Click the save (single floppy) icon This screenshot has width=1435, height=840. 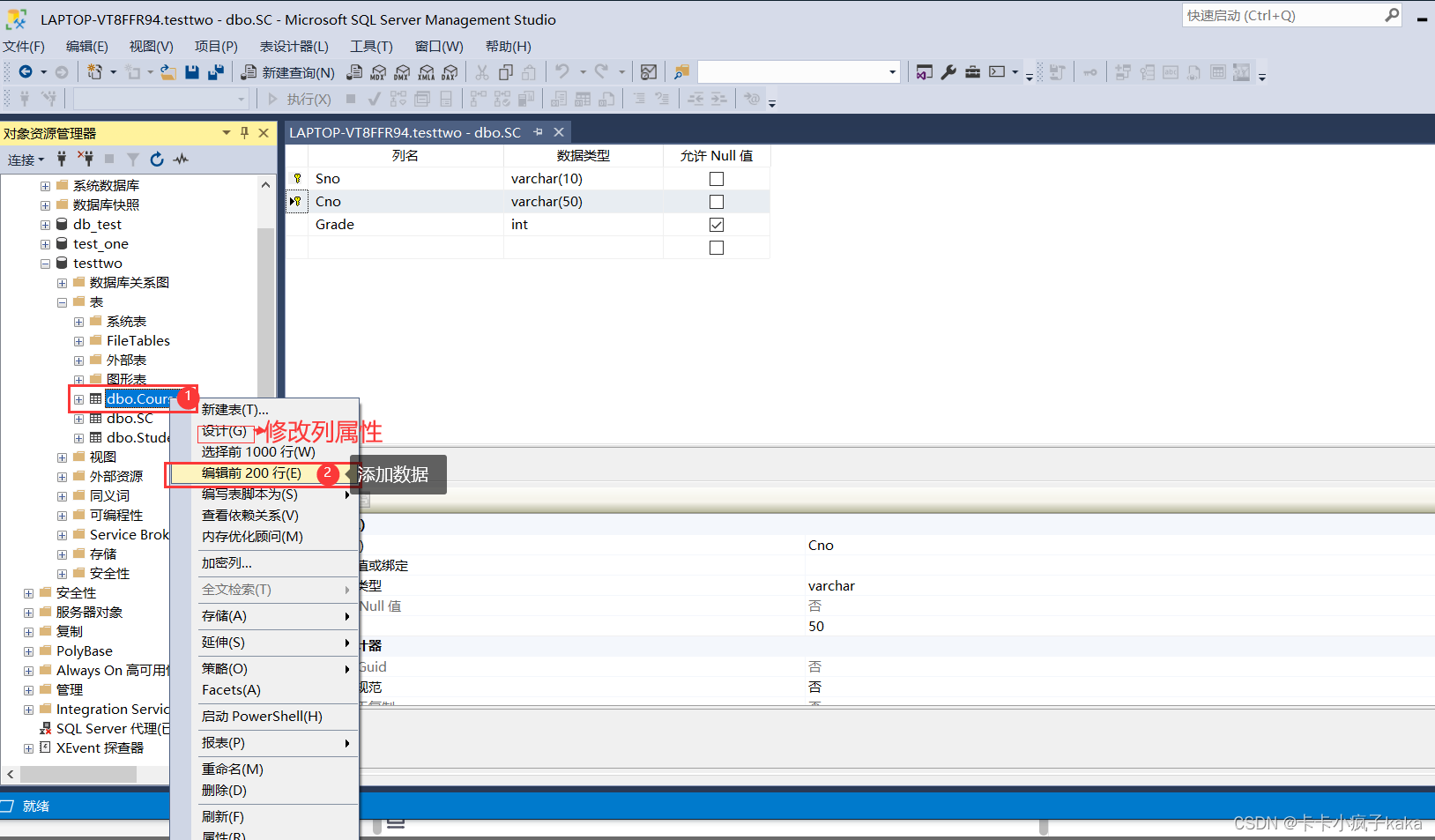(192, 72)
